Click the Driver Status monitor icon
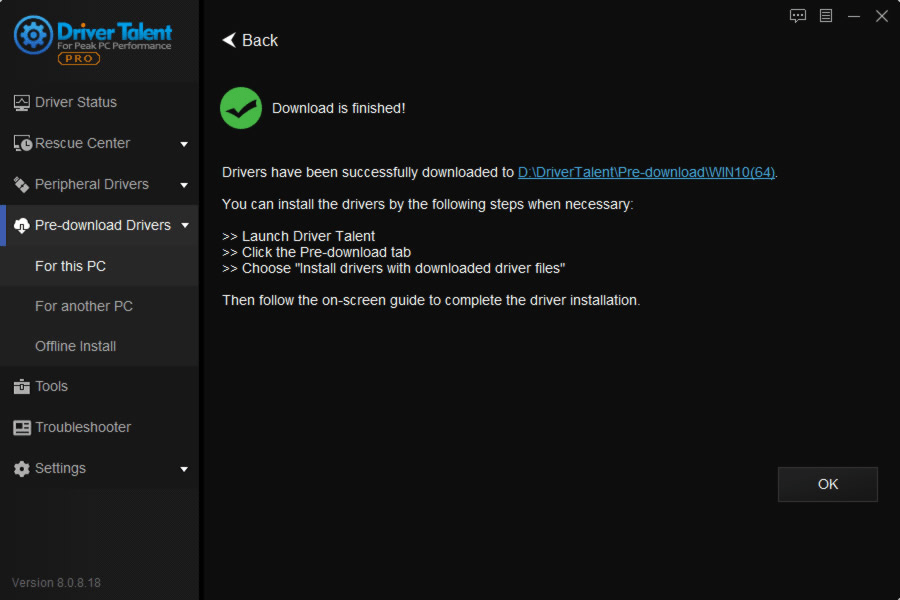900x600 pixels. [22, 103]
